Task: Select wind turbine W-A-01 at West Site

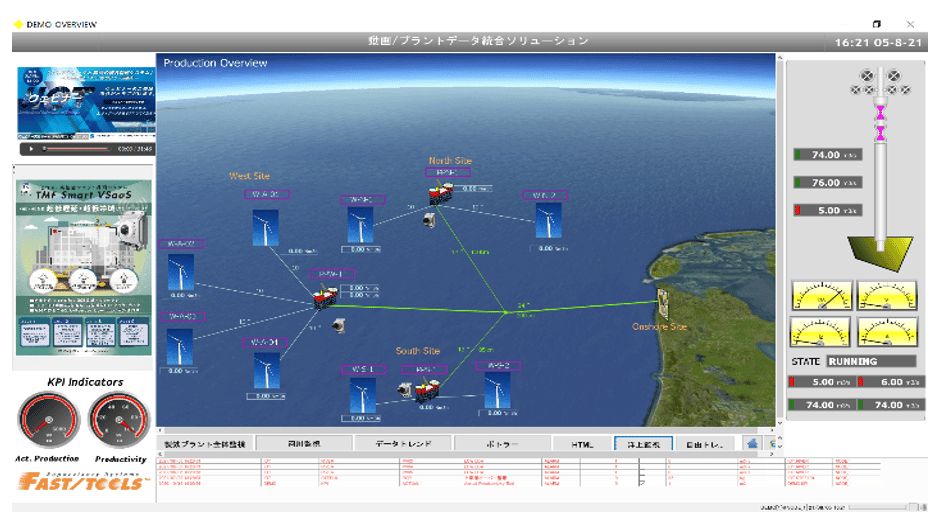Action: (x=265, y=227)
